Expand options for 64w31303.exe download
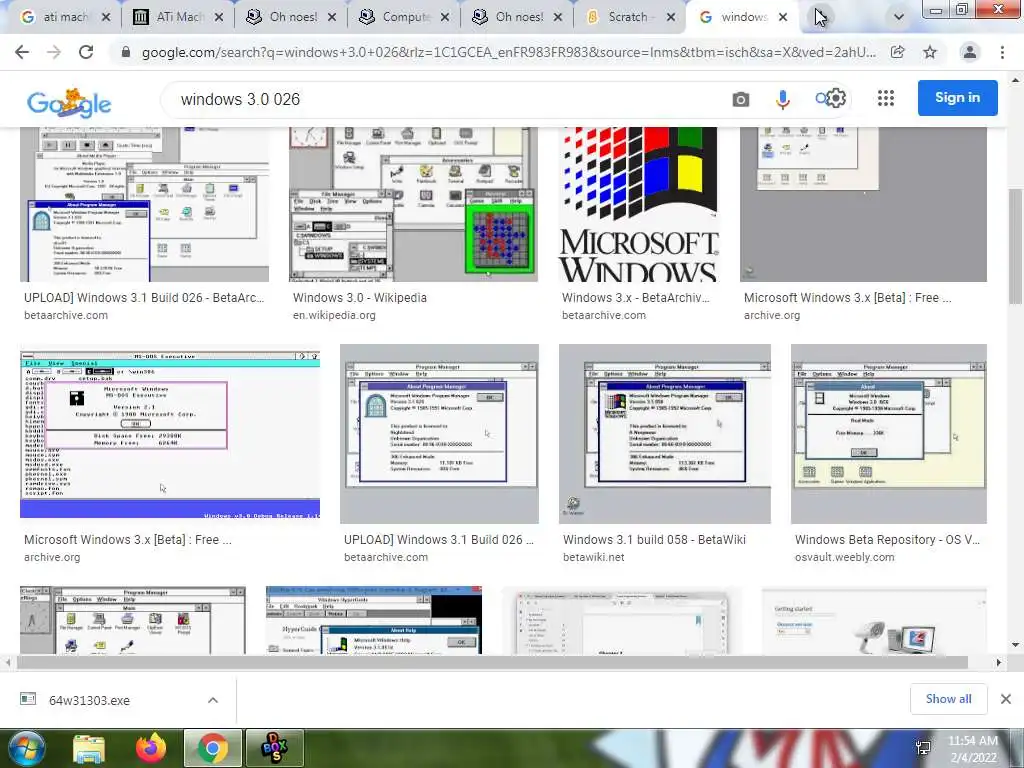 point(213,700)
